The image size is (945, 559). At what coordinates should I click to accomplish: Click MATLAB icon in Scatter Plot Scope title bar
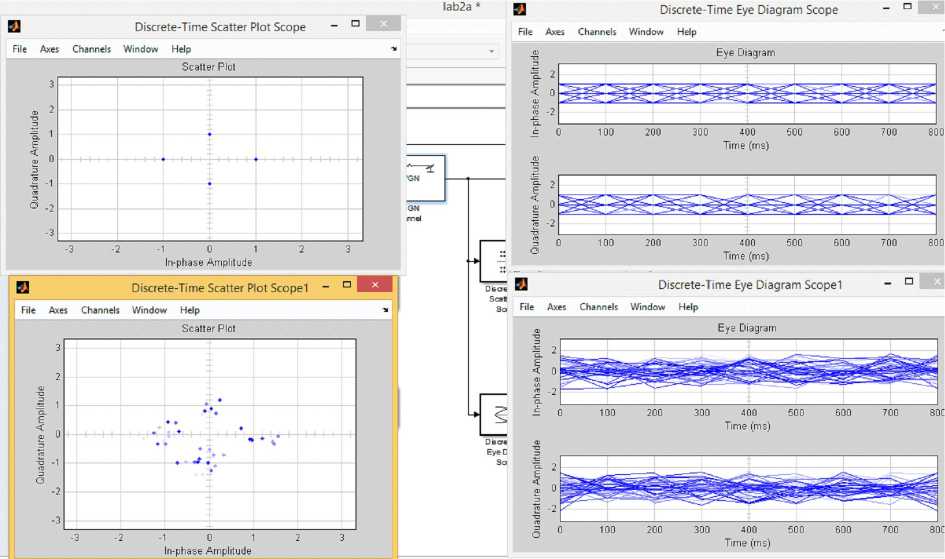pyautogui.click(x=19, y=26)
